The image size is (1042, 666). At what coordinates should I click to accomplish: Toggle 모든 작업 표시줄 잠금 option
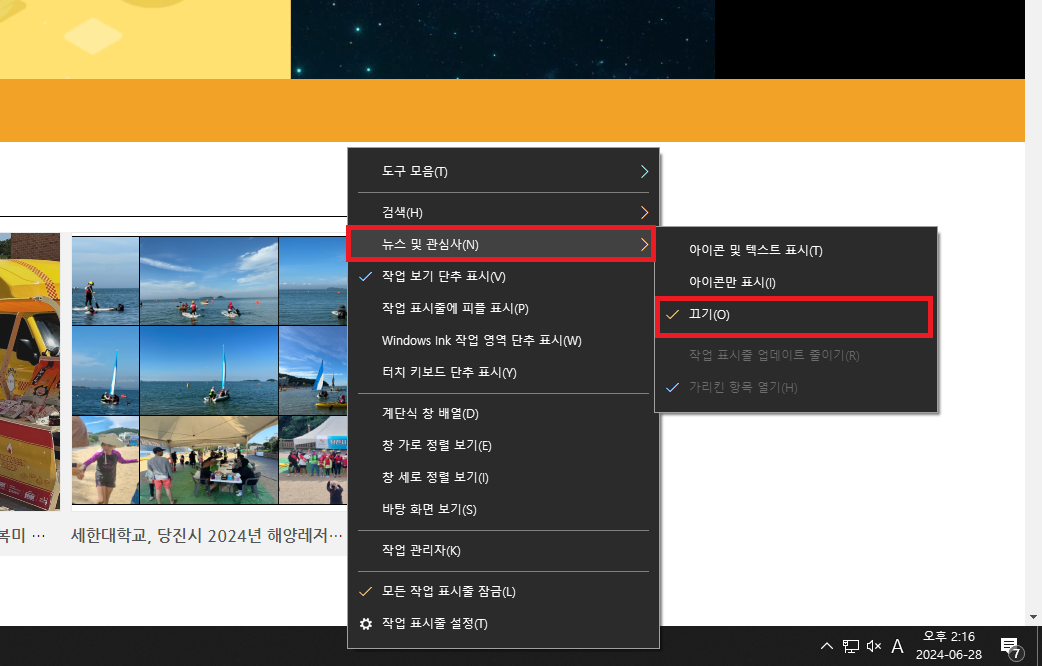[449, 591]
